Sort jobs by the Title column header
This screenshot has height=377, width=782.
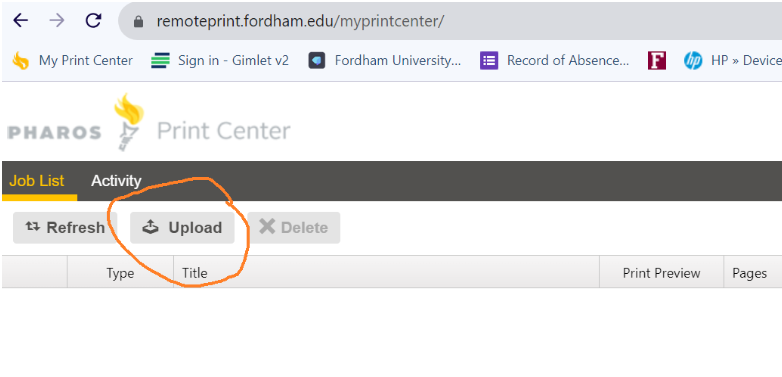pos(387,273)
